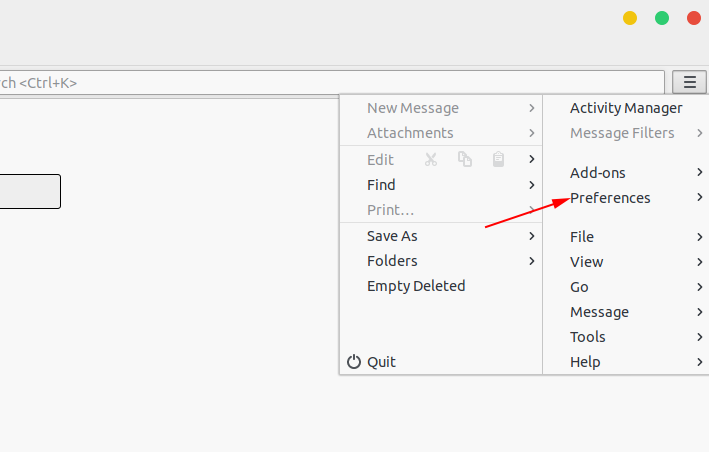This screenshot has height=452, width=709.
Task: Expand the Edit submenu arrow
Action: (x=532, y=159)
